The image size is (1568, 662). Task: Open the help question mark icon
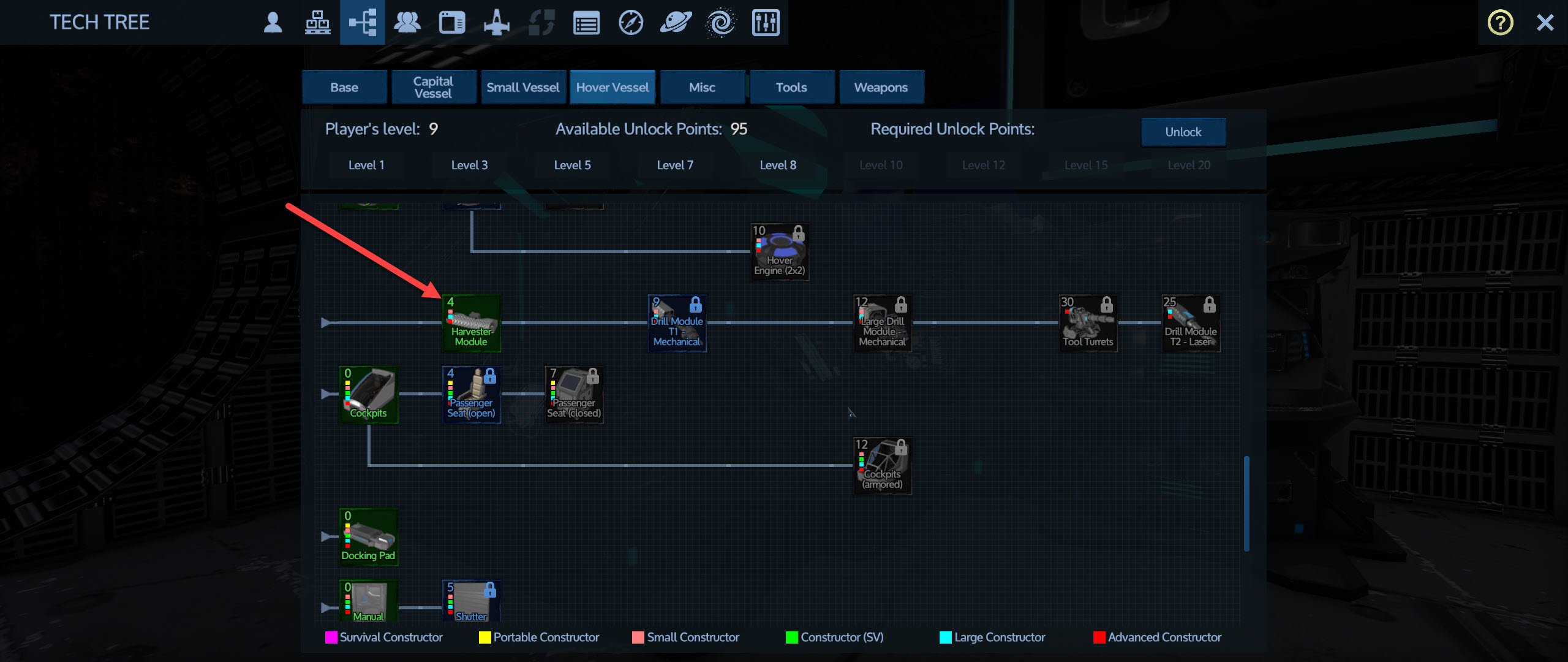point(1500,23)
